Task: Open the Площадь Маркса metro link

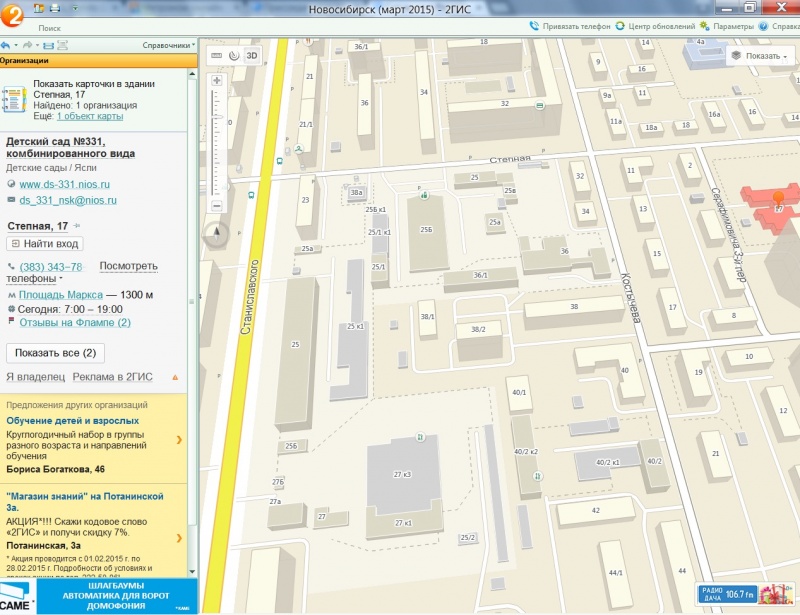Action: (x=61, y=294)
